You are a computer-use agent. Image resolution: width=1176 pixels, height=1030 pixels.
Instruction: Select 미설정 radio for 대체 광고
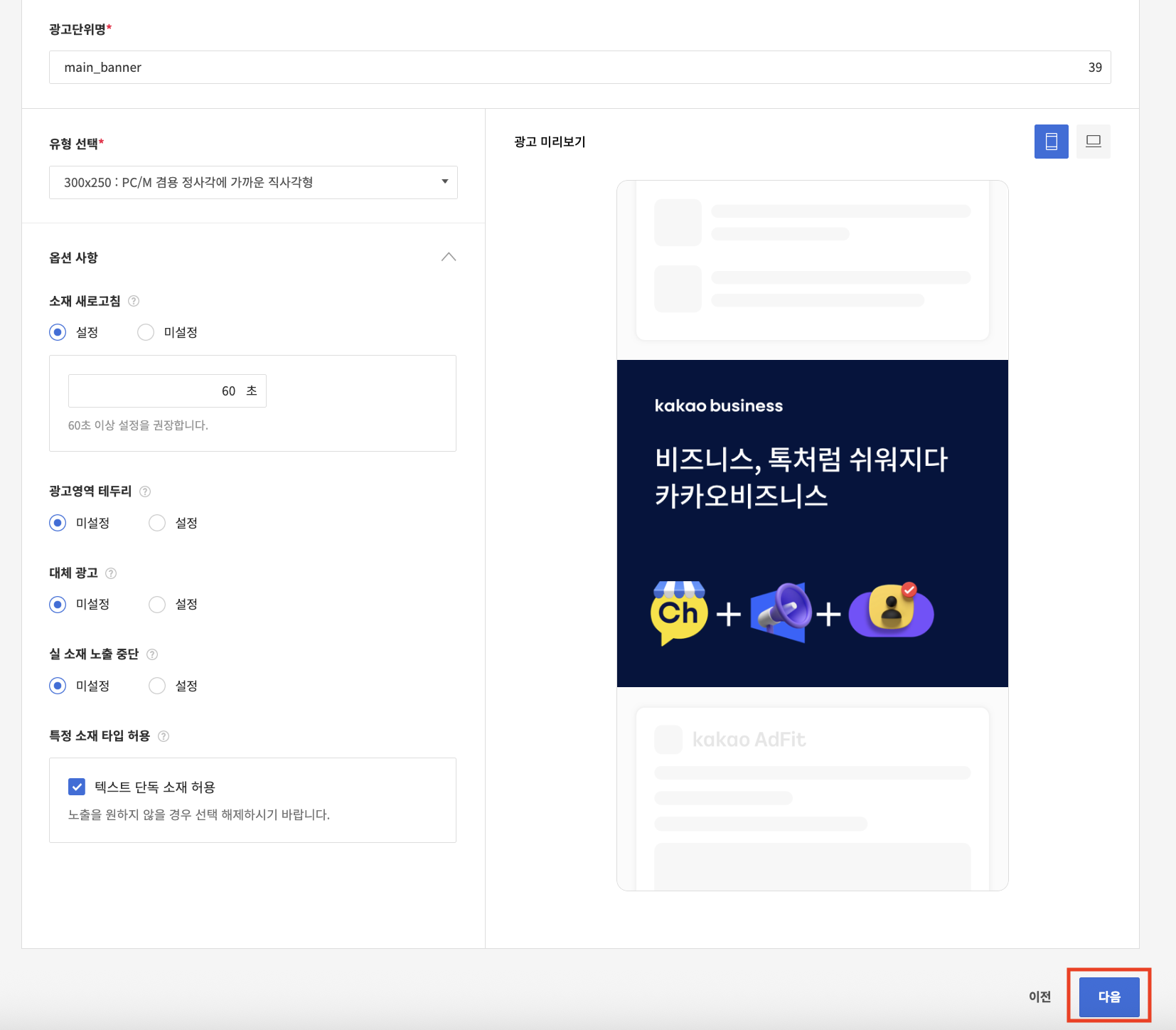point(58,604)
